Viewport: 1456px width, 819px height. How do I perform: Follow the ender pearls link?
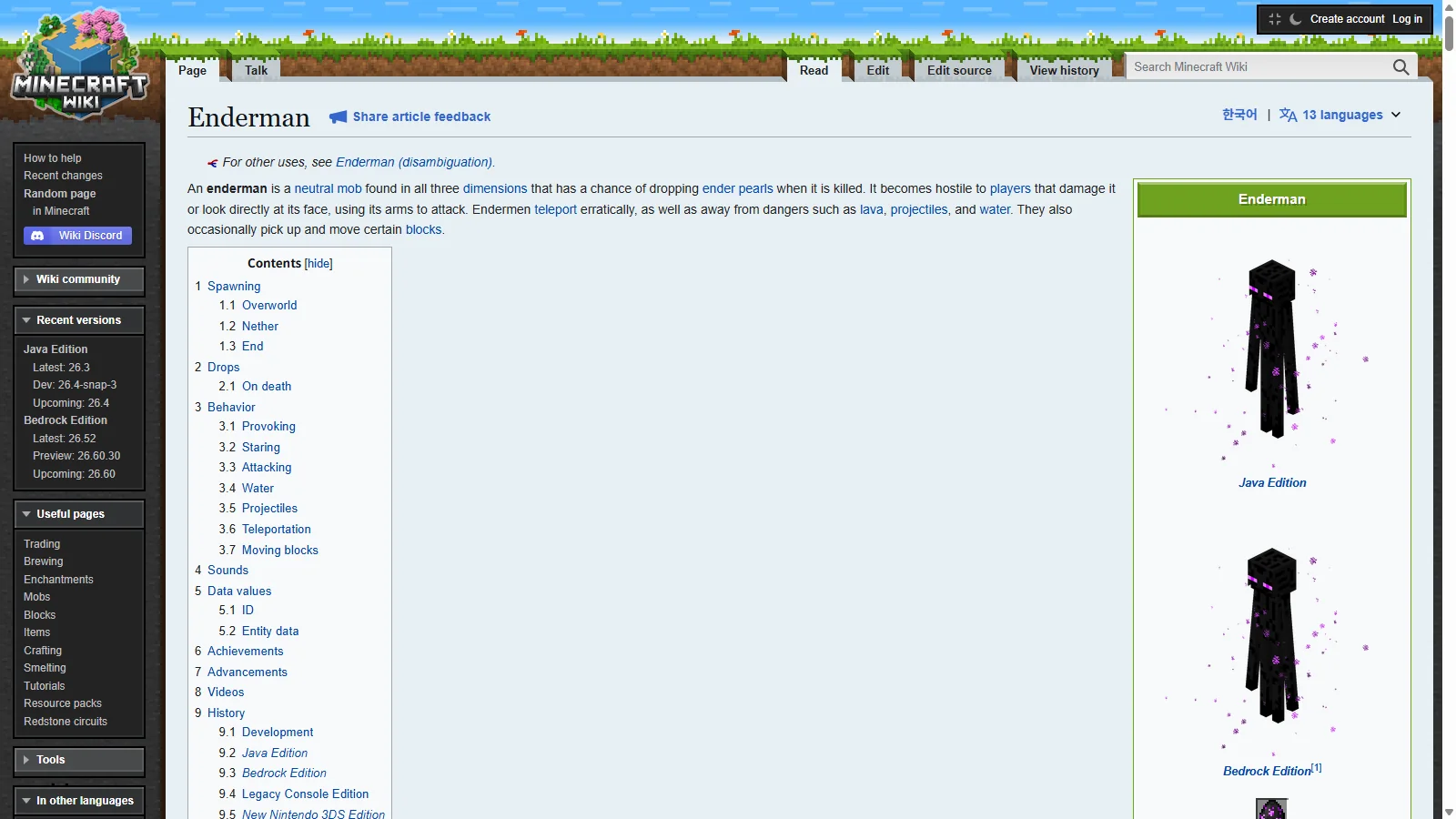[737, 188]
